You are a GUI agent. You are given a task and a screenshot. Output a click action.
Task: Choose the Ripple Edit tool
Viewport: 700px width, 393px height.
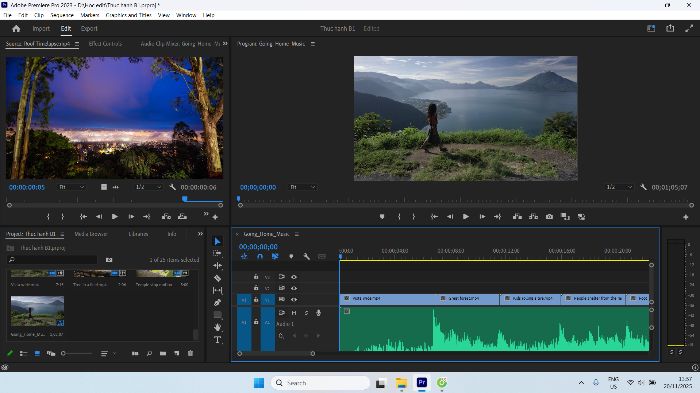coord(217,266)
